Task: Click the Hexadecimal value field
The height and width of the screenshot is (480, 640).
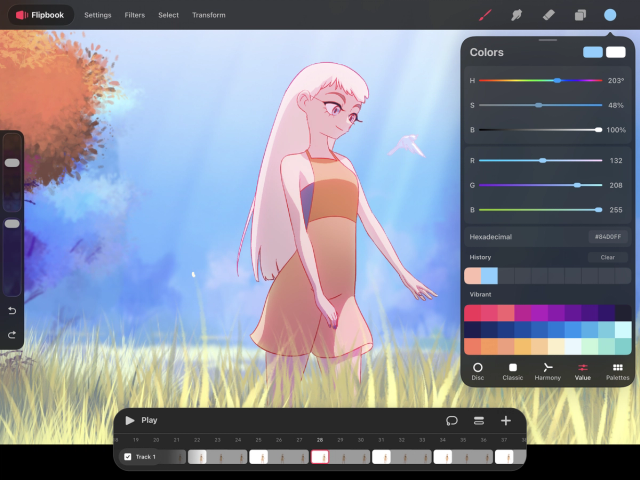Action: [608, 237]
